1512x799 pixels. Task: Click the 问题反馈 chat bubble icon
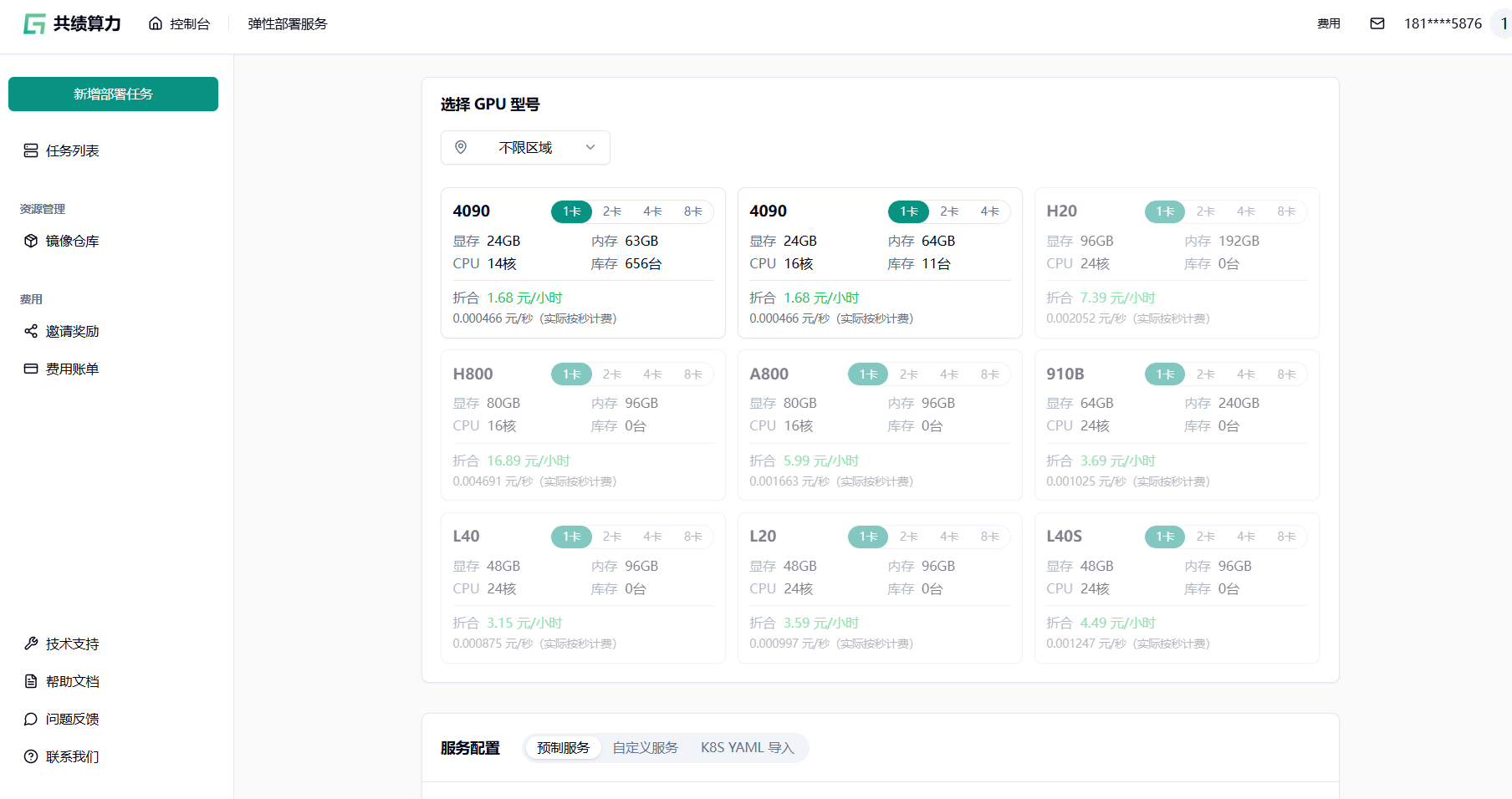(31, 719)
